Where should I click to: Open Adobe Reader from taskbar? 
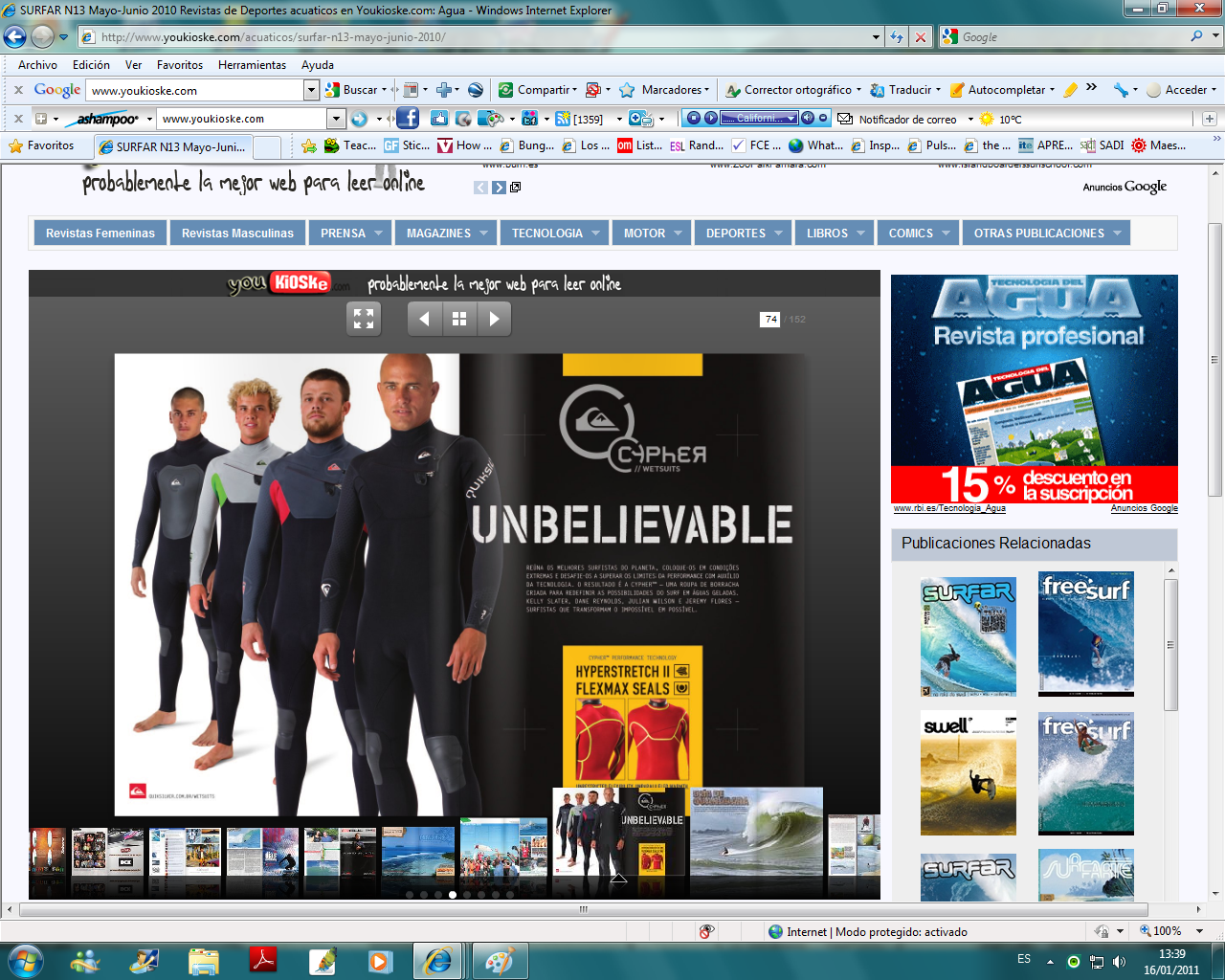(263, 961)
